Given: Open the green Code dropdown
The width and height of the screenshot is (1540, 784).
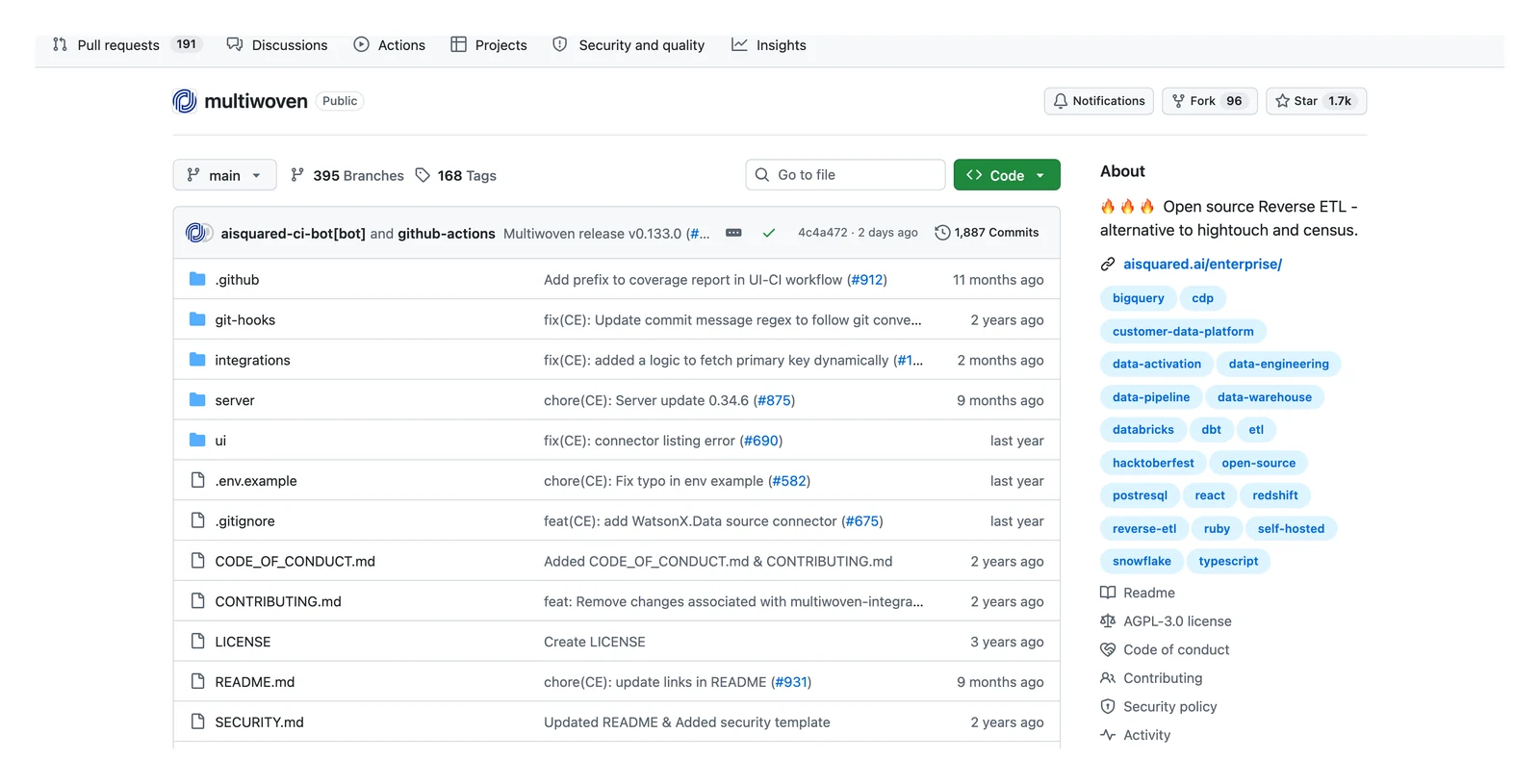Looking at the screenshot, I should point(1007,175).
